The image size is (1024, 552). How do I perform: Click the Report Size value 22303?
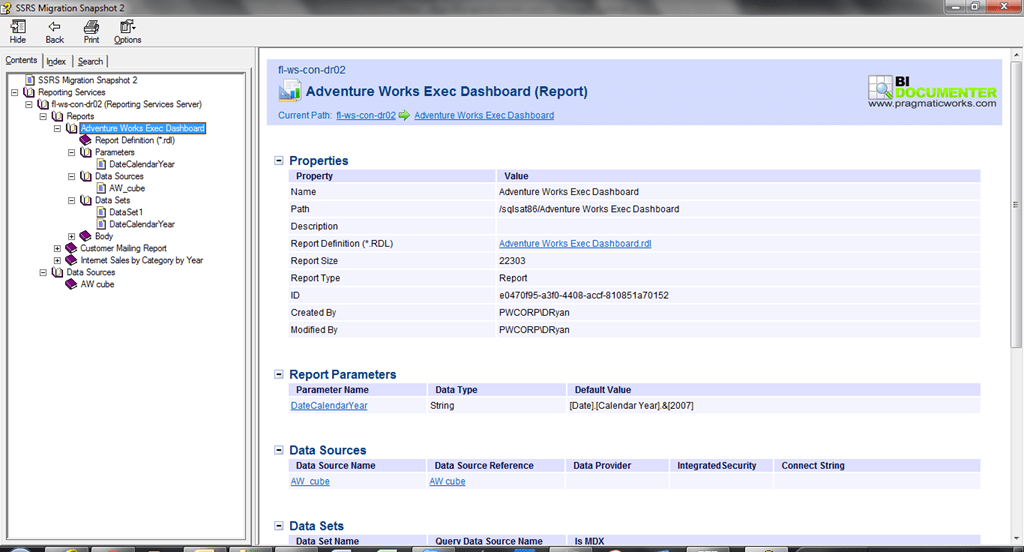[x=512, y=261]
